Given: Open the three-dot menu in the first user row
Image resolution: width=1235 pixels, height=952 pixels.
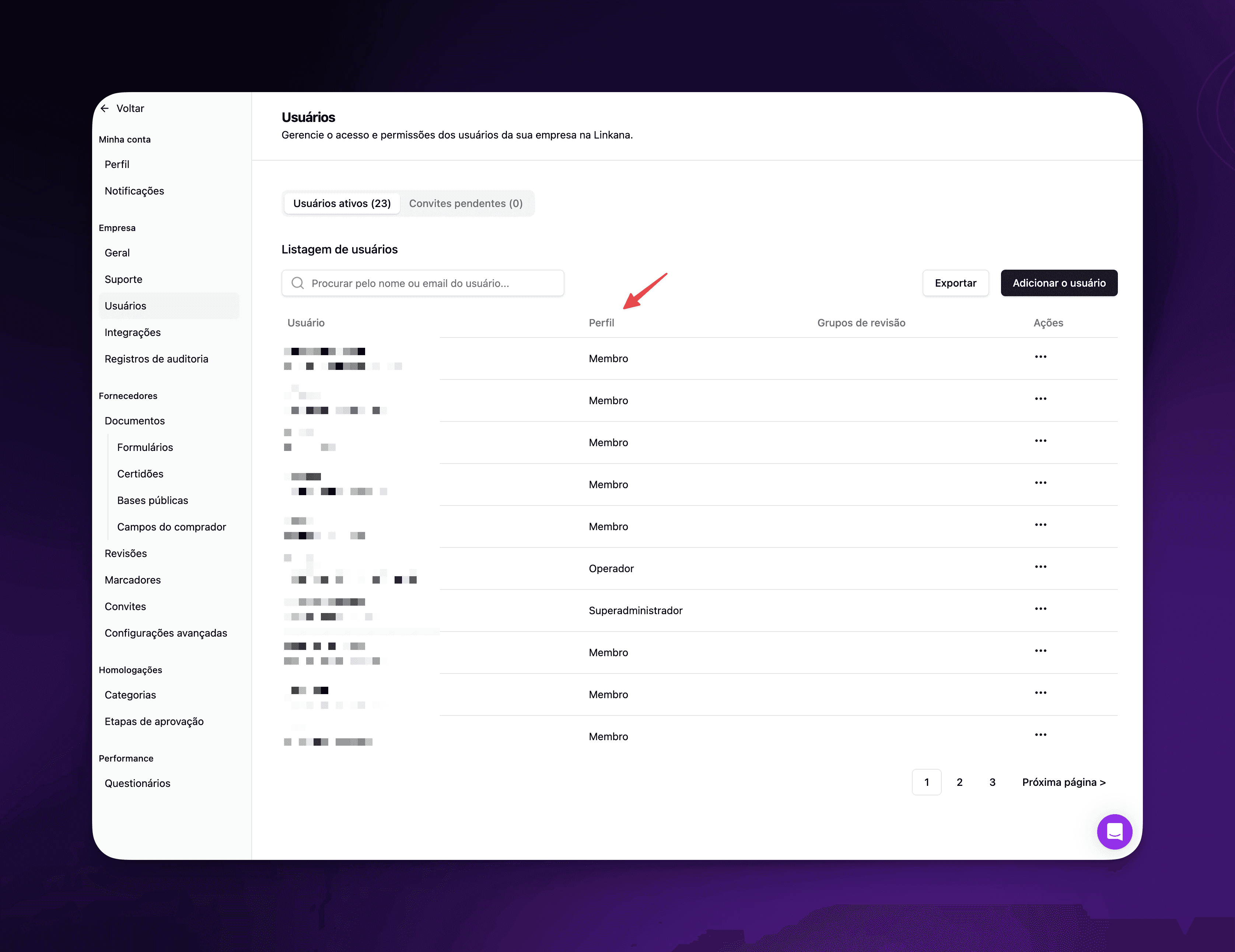Looking at the screenshot, I should (1040, 357).
